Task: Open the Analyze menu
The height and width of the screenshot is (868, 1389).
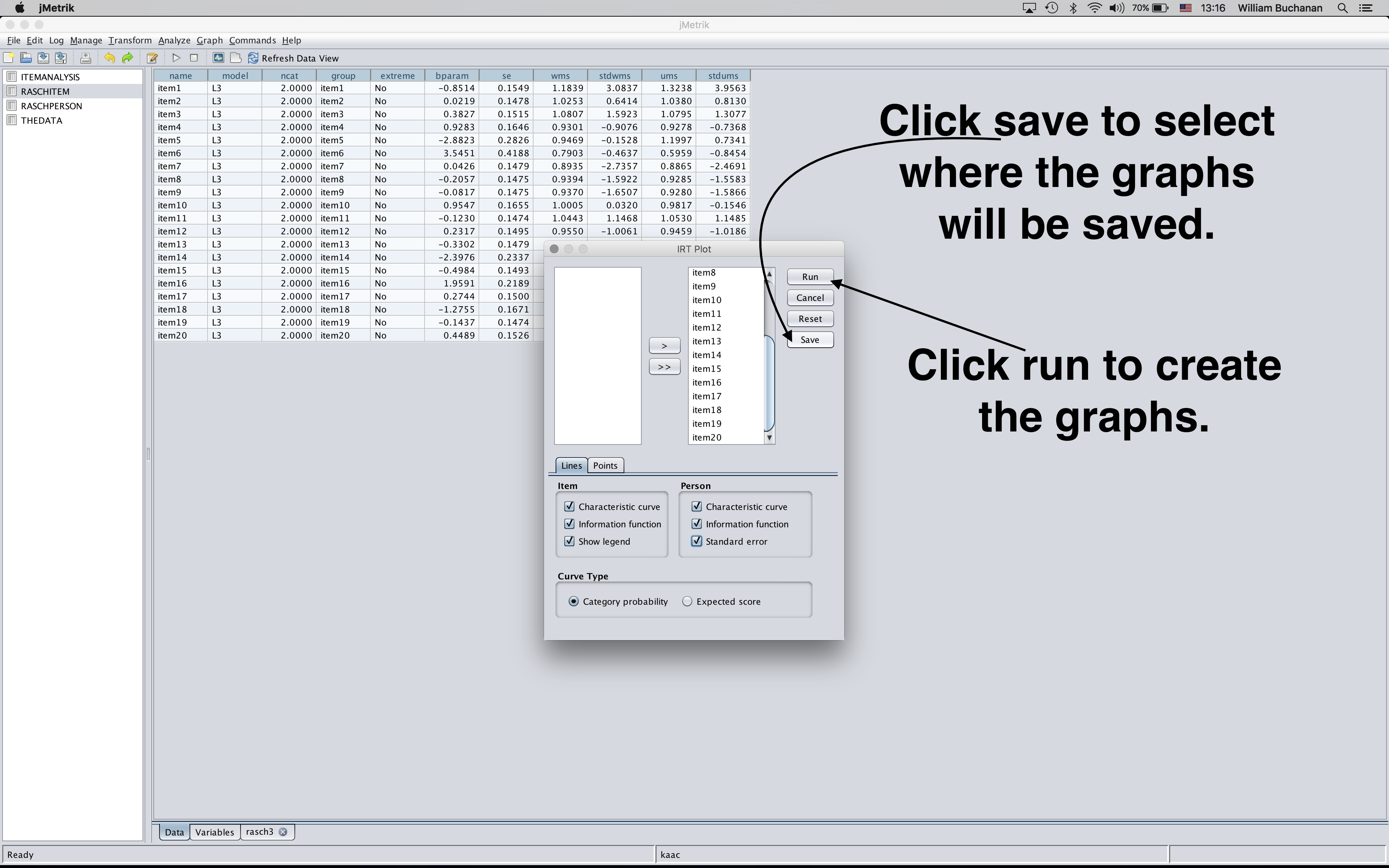Action: [174, 40]
